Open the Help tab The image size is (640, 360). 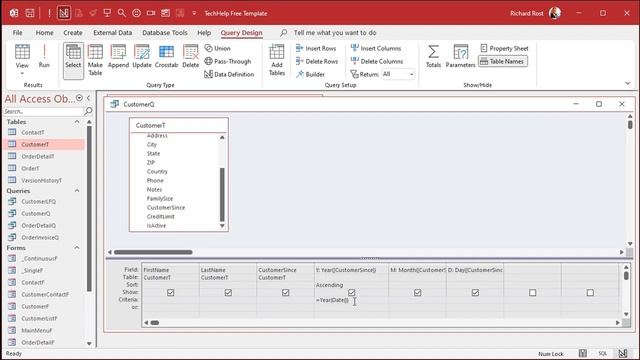coord(204,33)
